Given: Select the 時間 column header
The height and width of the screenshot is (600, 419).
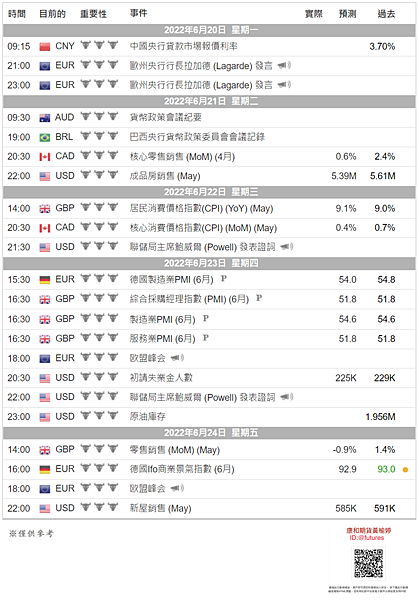Looking at the screenshot, I should pos(17,14).
